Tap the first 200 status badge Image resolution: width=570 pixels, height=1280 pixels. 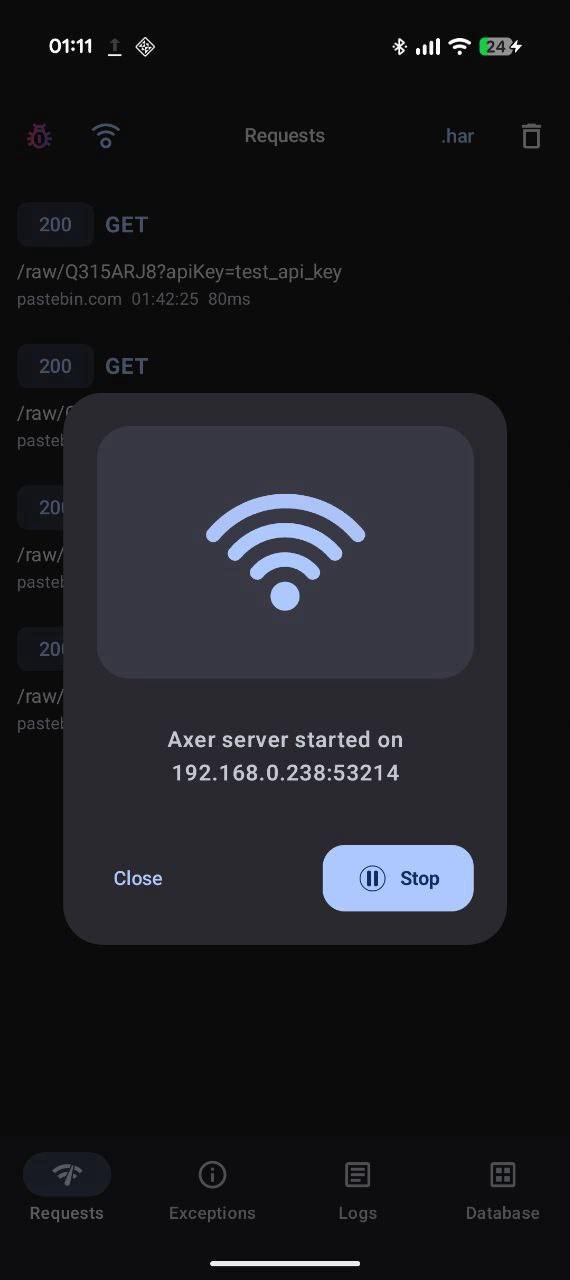point(55,224)
